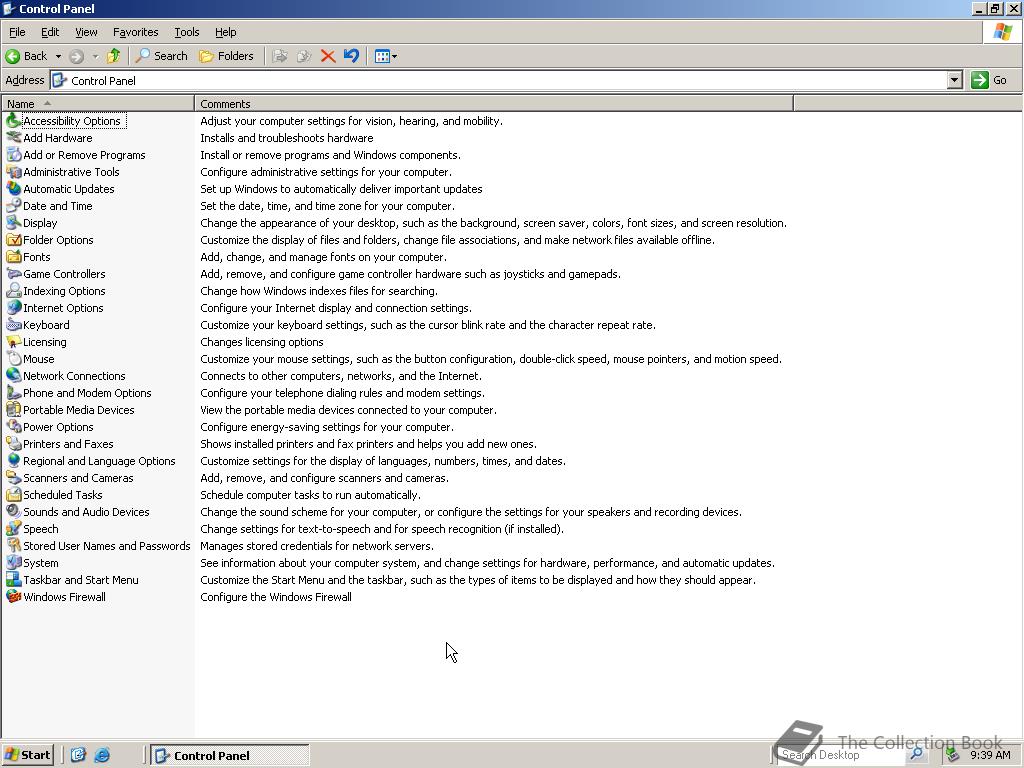
Task: Select Portable Media Devices icon
Action: pyautogui.click(x=14, y=409)
